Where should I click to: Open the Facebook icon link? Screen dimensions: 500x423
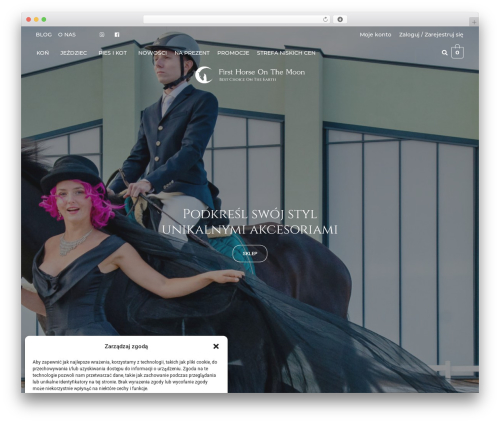point(117,35)
